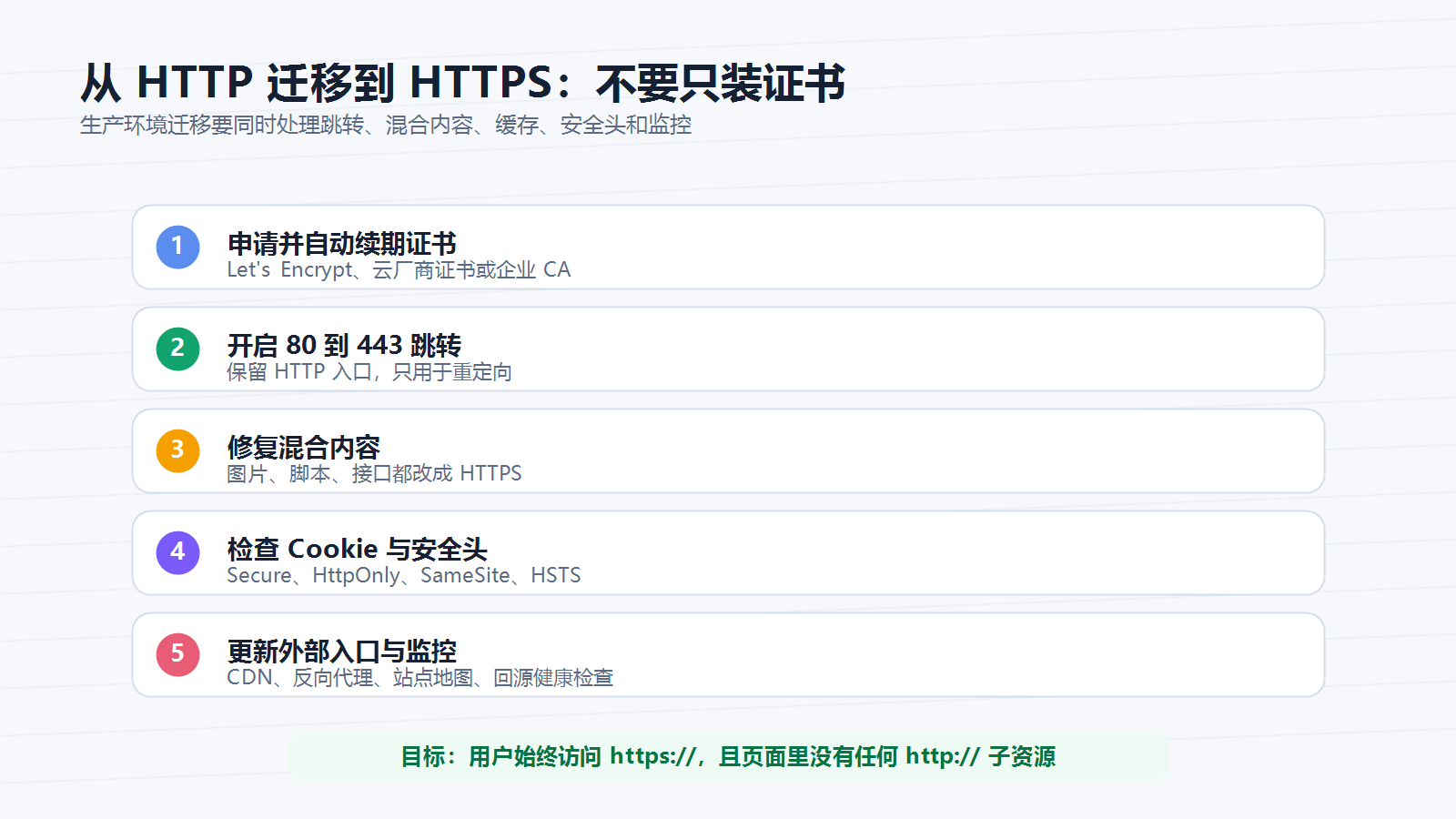Select the heading 更新外部入口与监控
Screen dimensions: 1456x819
pyautogui.click(x=342, y=651)
